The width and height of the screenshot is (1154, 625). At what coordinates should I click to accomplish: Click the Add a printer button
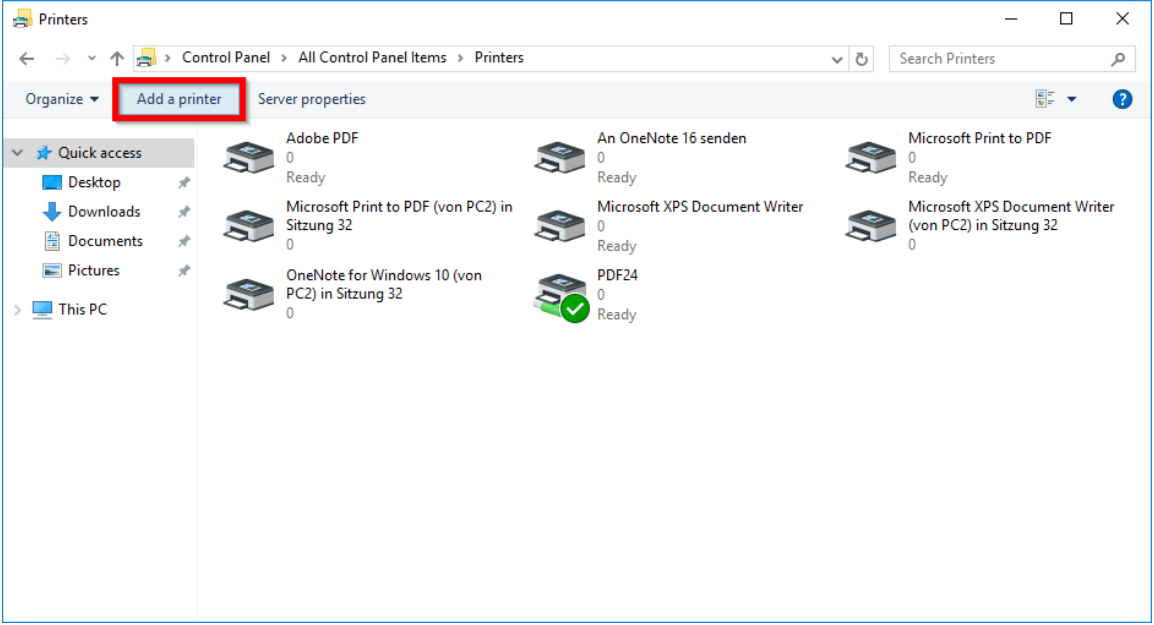pyautogui.click(x=179, y=99)
